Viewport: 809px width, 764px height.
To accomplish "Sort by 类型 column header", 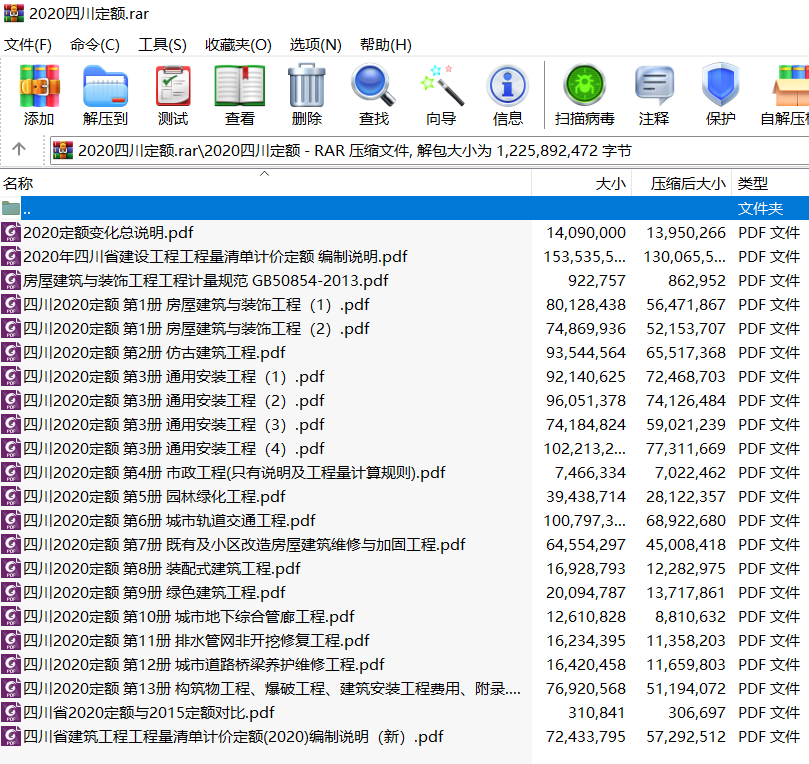I will (771, 183).
